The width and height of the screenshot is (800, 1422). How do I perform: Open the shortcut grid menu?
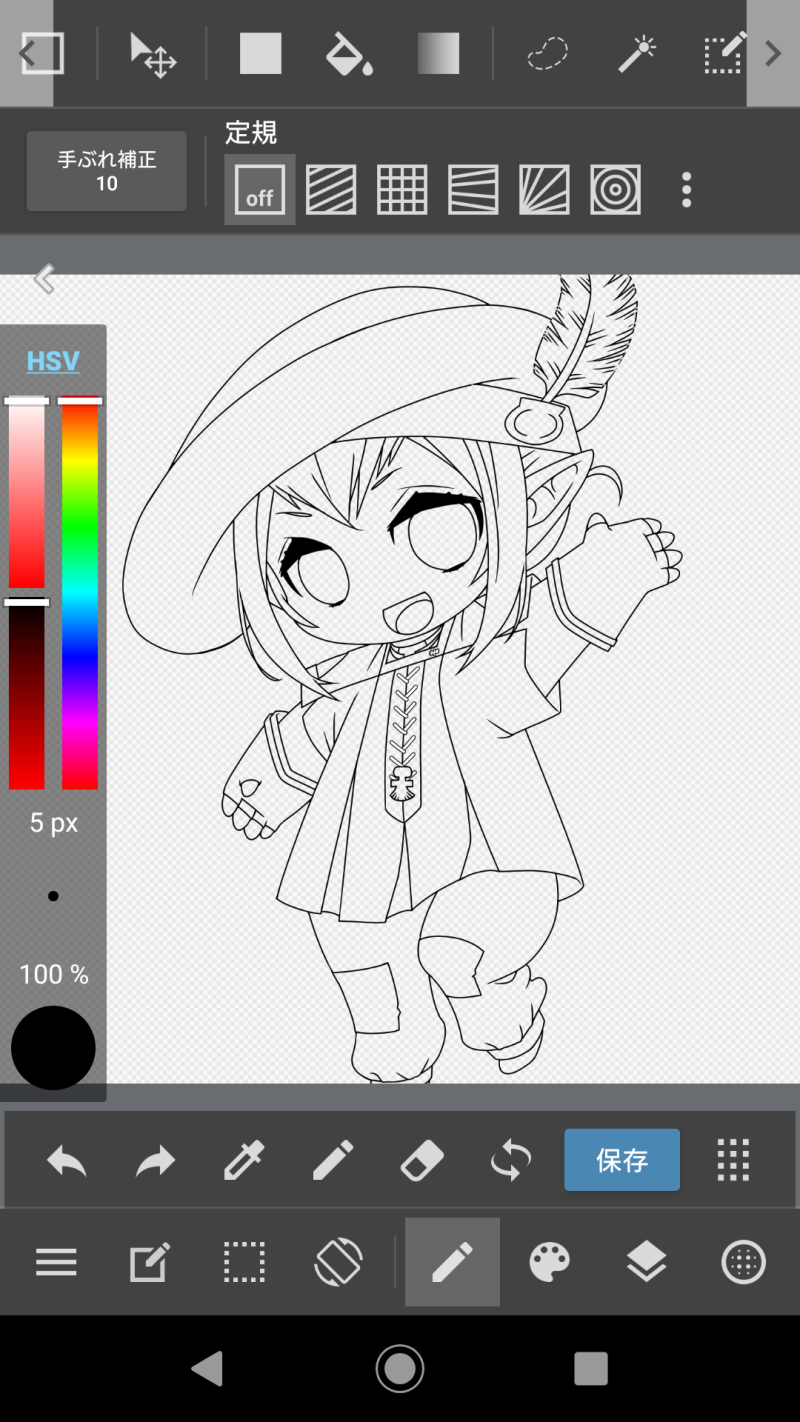(734, 1161)
